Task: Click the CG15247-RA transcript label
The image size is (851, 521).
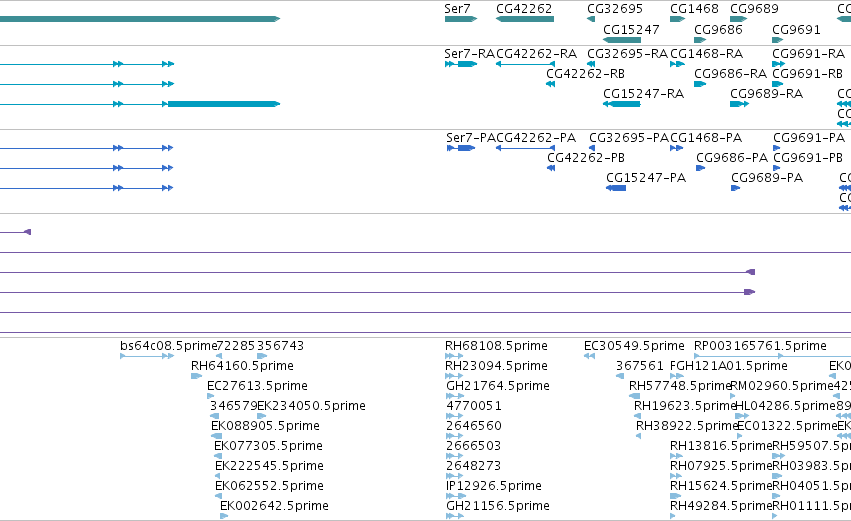Action: [644, 94]
